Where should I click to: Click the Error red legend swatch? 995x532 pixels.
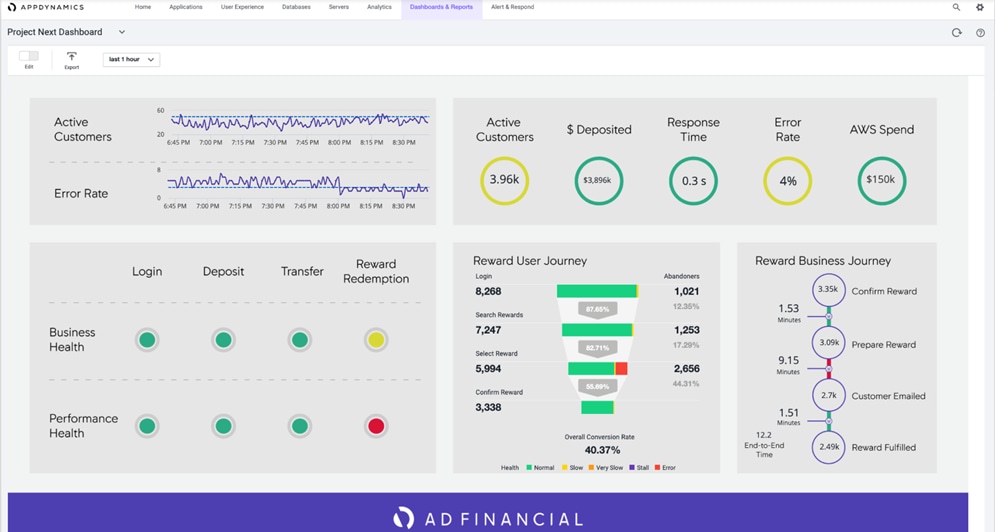(657, 468)
